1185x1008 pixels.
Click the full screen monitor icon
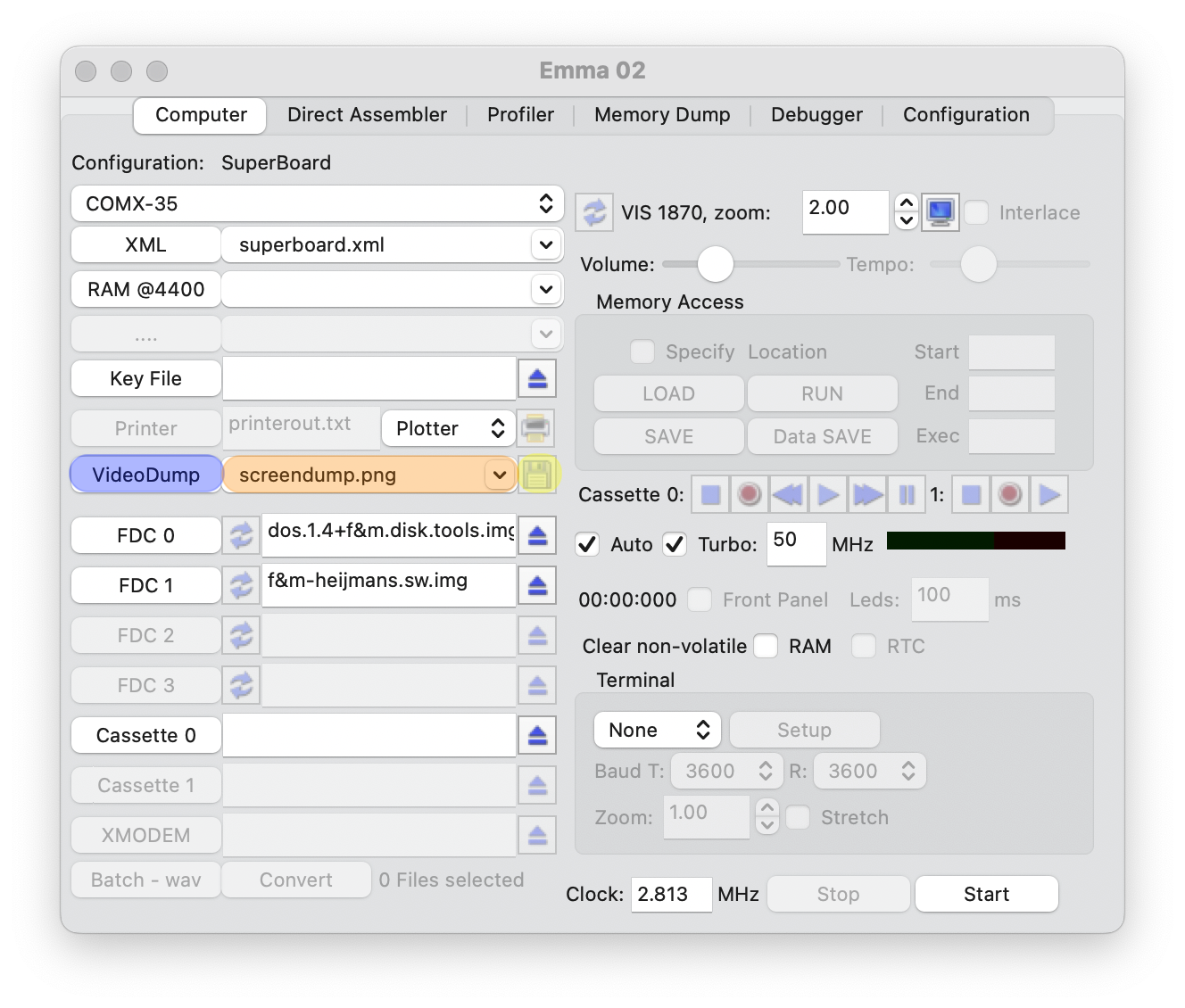pyautogui.click(x=941, y=212)
